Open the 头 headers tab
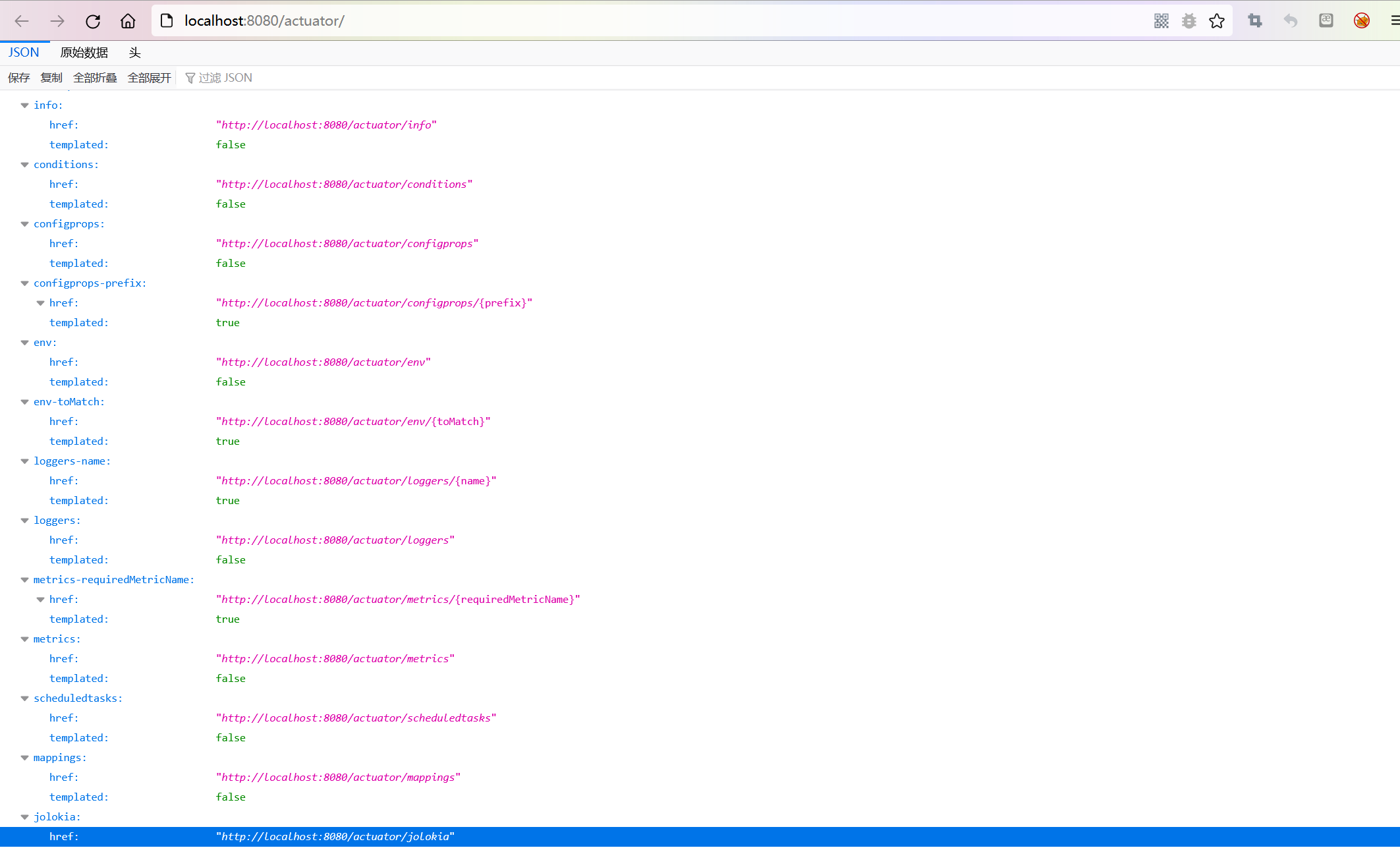This screenshot has height=852, width=1400. click(x=134, y=53)
